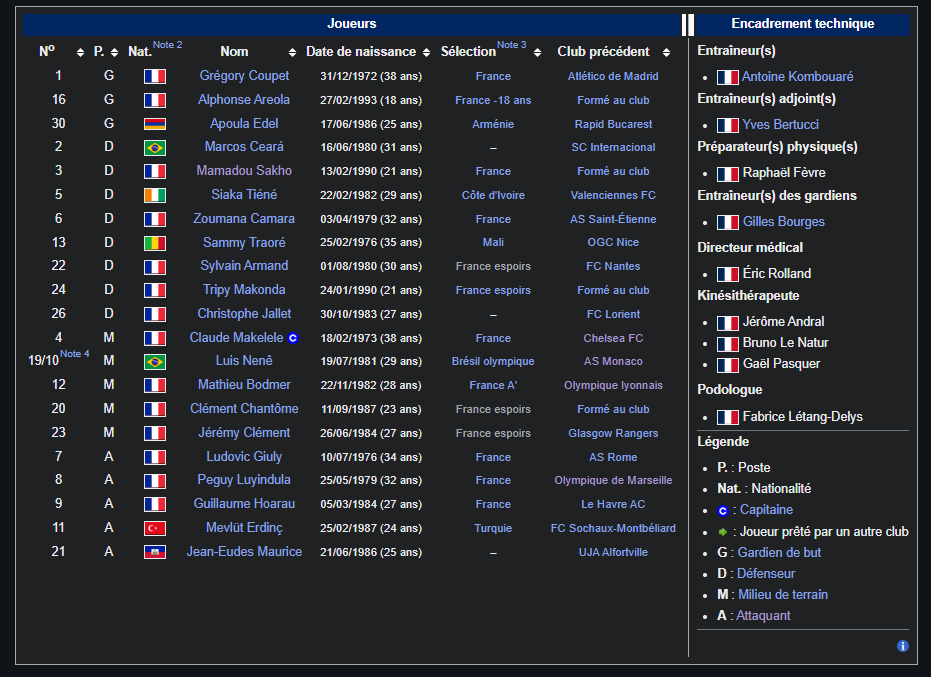
Task: Sort players by Nom column arrows
Action: (x=292, y=53)
